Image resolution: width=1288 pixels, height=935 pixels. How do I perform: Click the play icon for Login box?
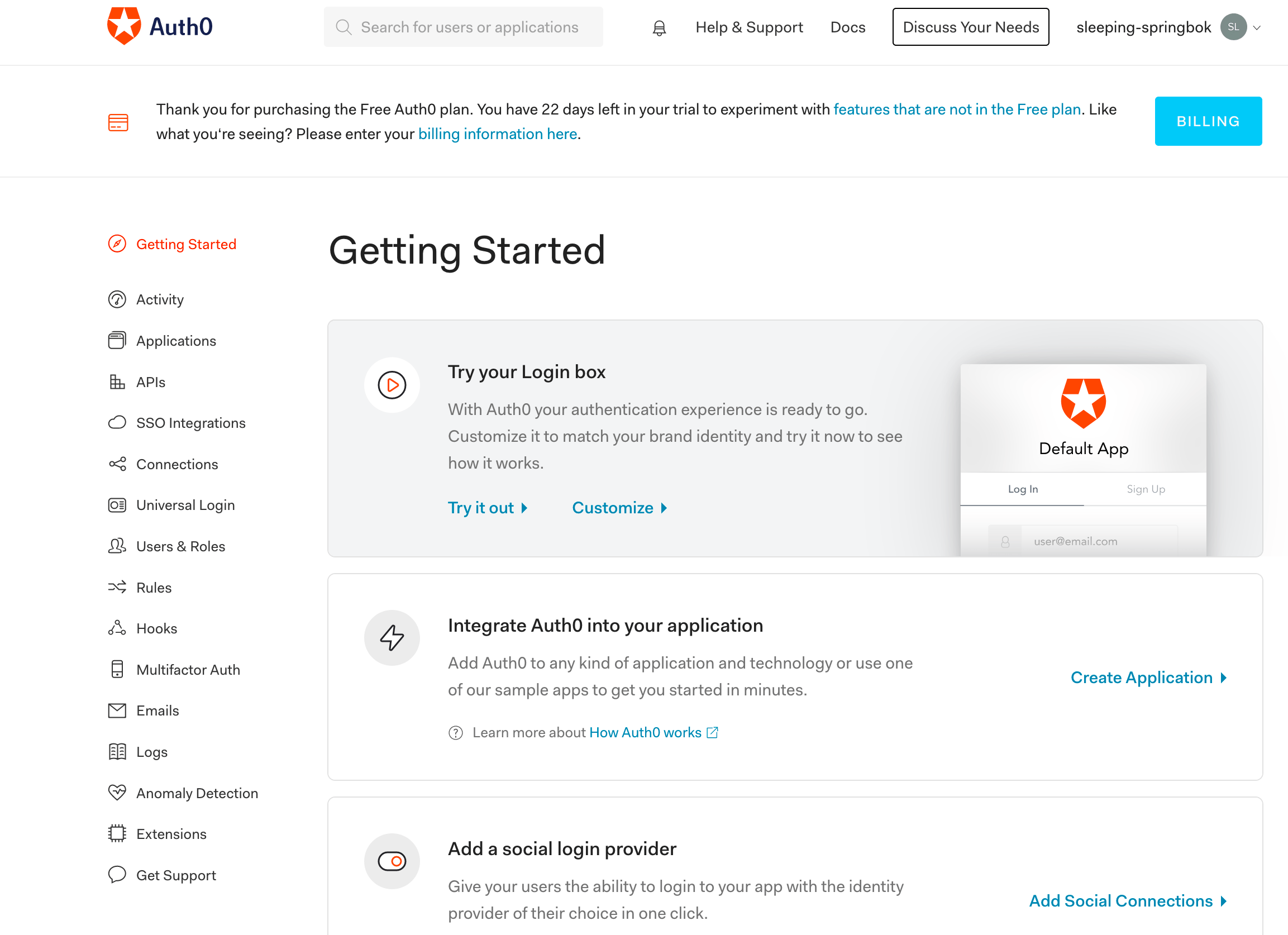[x=392, y=385]
